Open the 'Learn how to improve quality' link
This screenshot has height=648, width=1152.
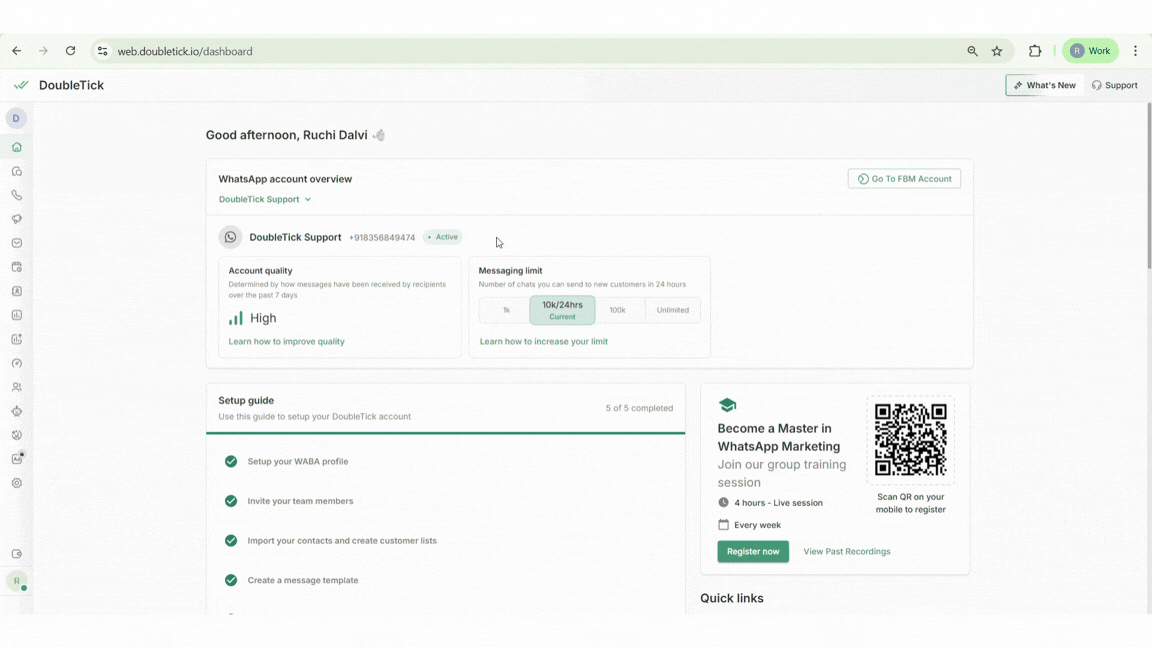pyautogui.click(x=286, y=341)
